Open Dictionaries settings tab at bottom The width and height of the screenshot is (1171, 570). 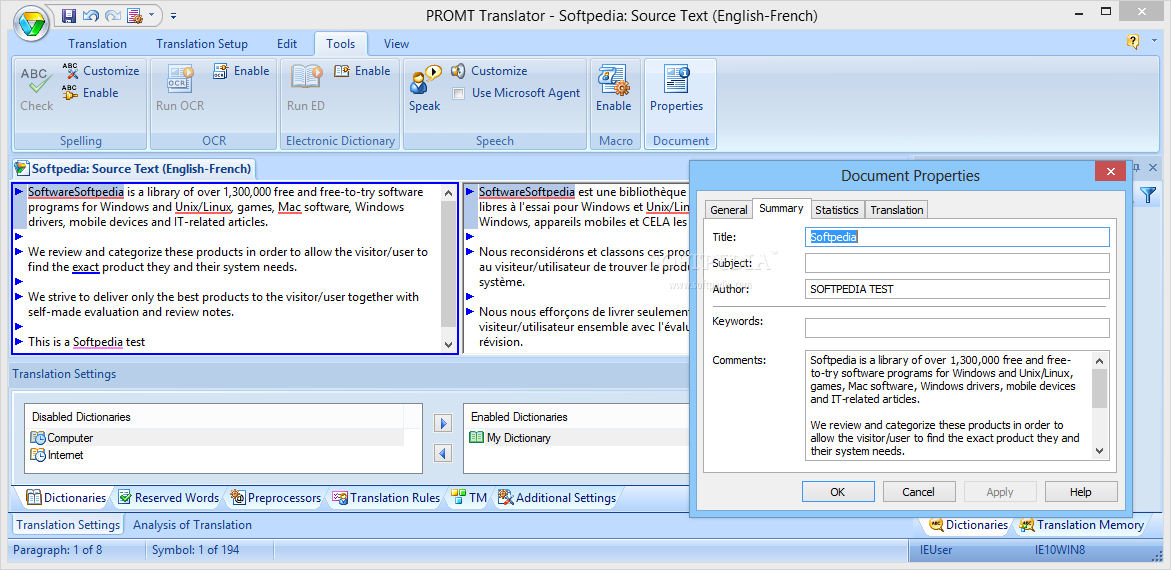click(x=66, y=498)
